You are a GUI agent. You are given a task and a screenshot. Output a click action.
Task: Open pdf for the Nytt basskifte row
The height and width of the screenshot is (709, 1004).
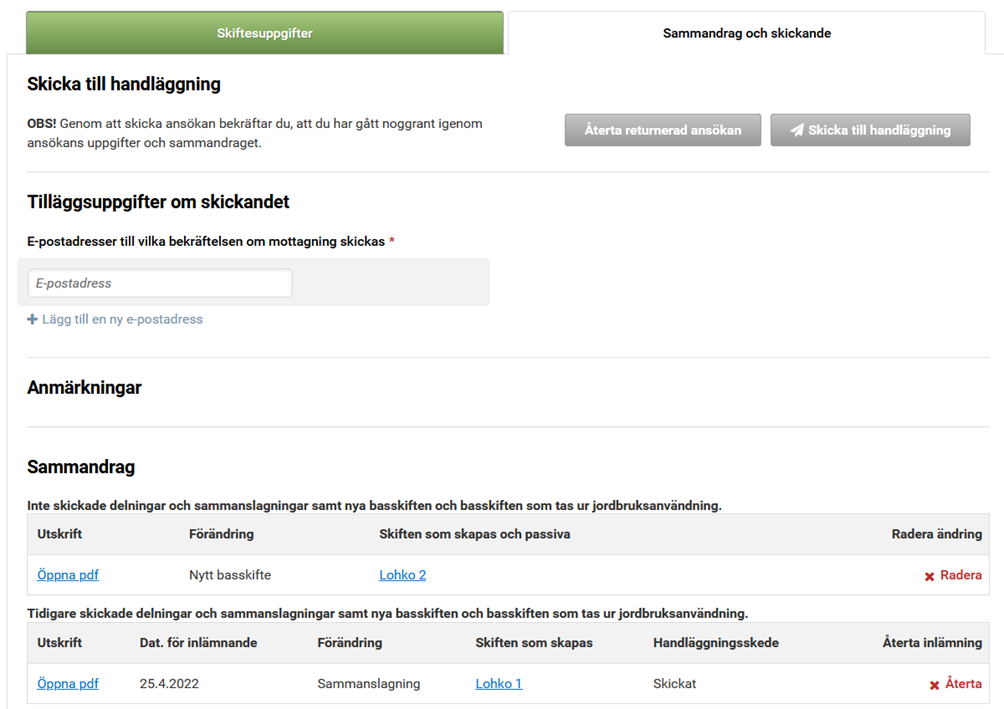pos(68,575)
